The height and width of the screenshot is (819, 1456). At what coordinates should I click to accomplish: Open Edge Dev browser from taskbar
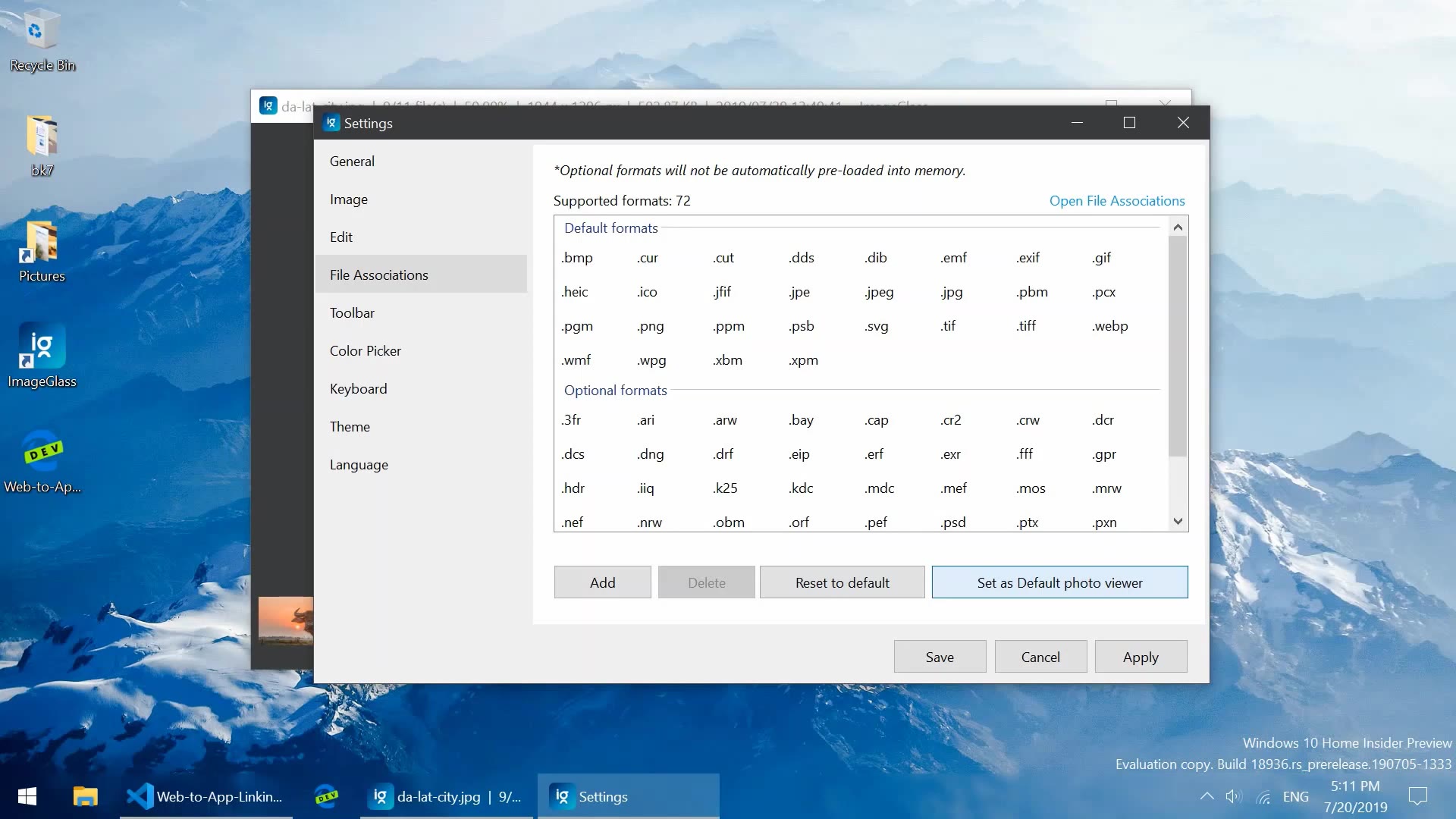coord(327,796)
